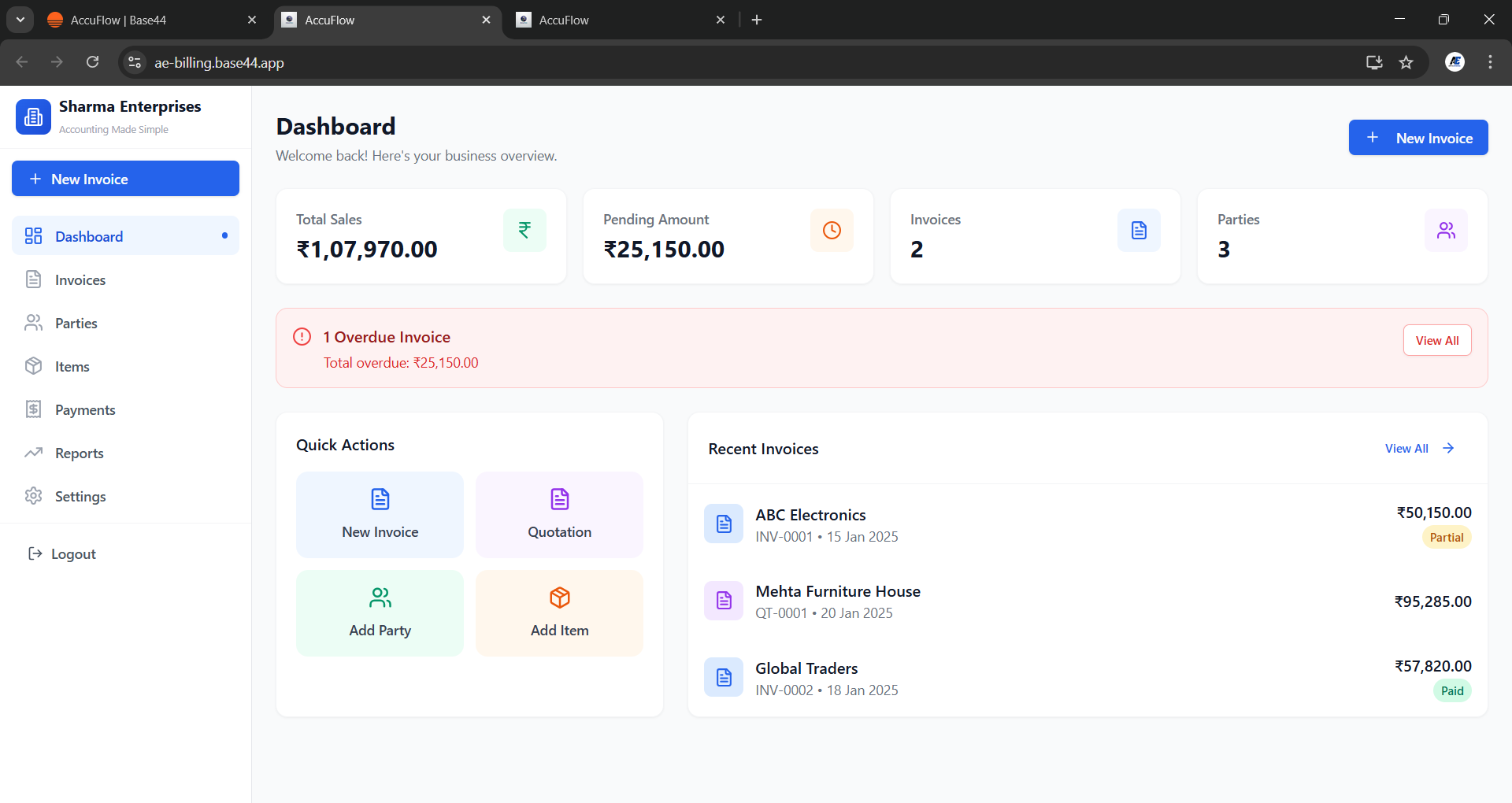
Task: Go forward with the browser forward arrow
Action: pos(57,62)
